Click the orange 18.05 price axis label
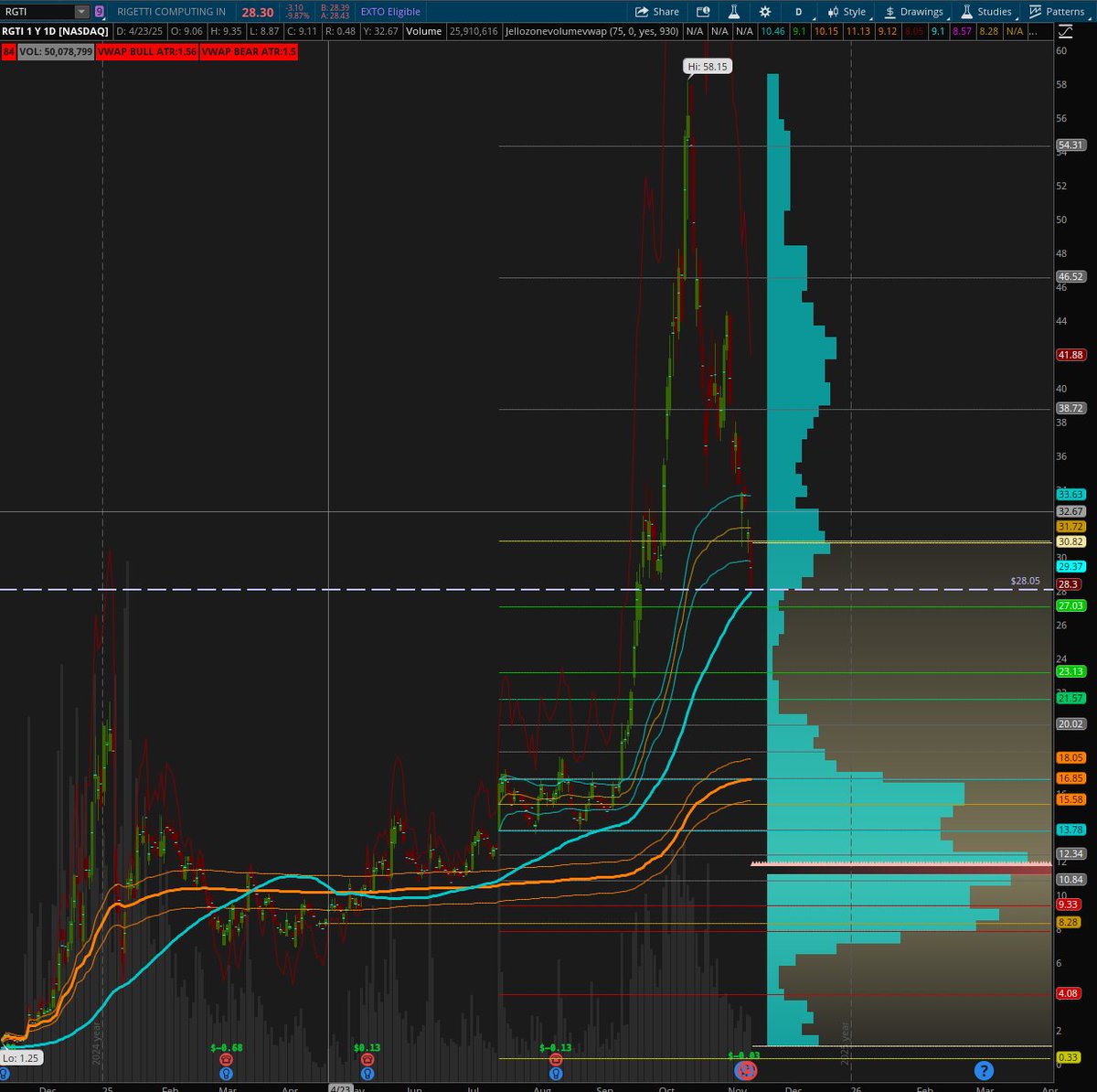1097x1092 pixels. tap(1070, 758)
